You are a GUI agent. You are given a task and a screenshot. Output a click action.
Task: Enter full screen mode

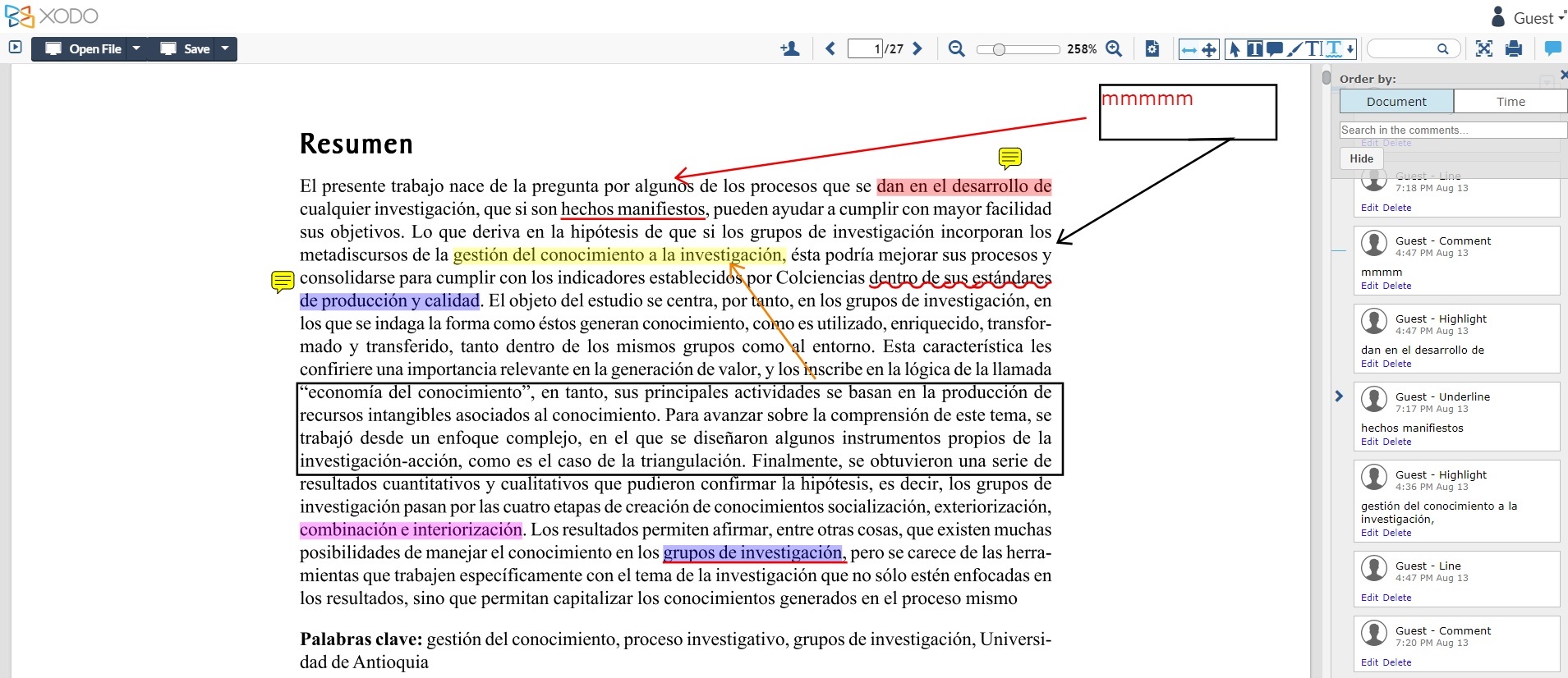click(1483, 49)
